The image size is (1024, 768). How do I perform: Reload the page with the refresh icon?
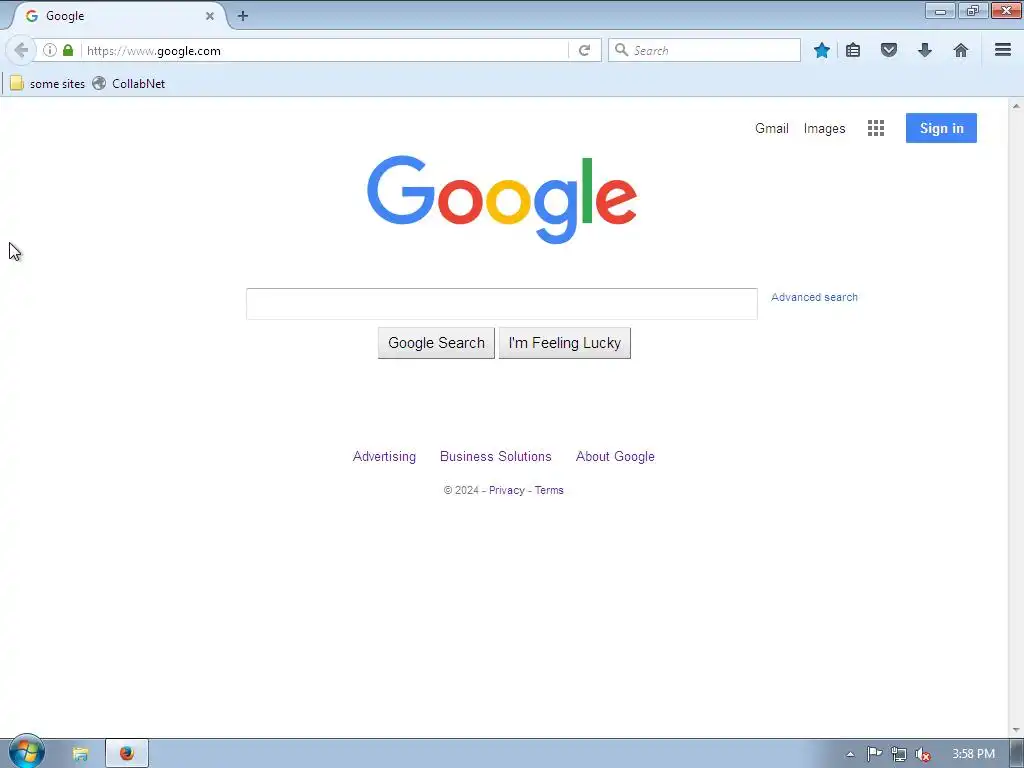click(x=584, y=50)
